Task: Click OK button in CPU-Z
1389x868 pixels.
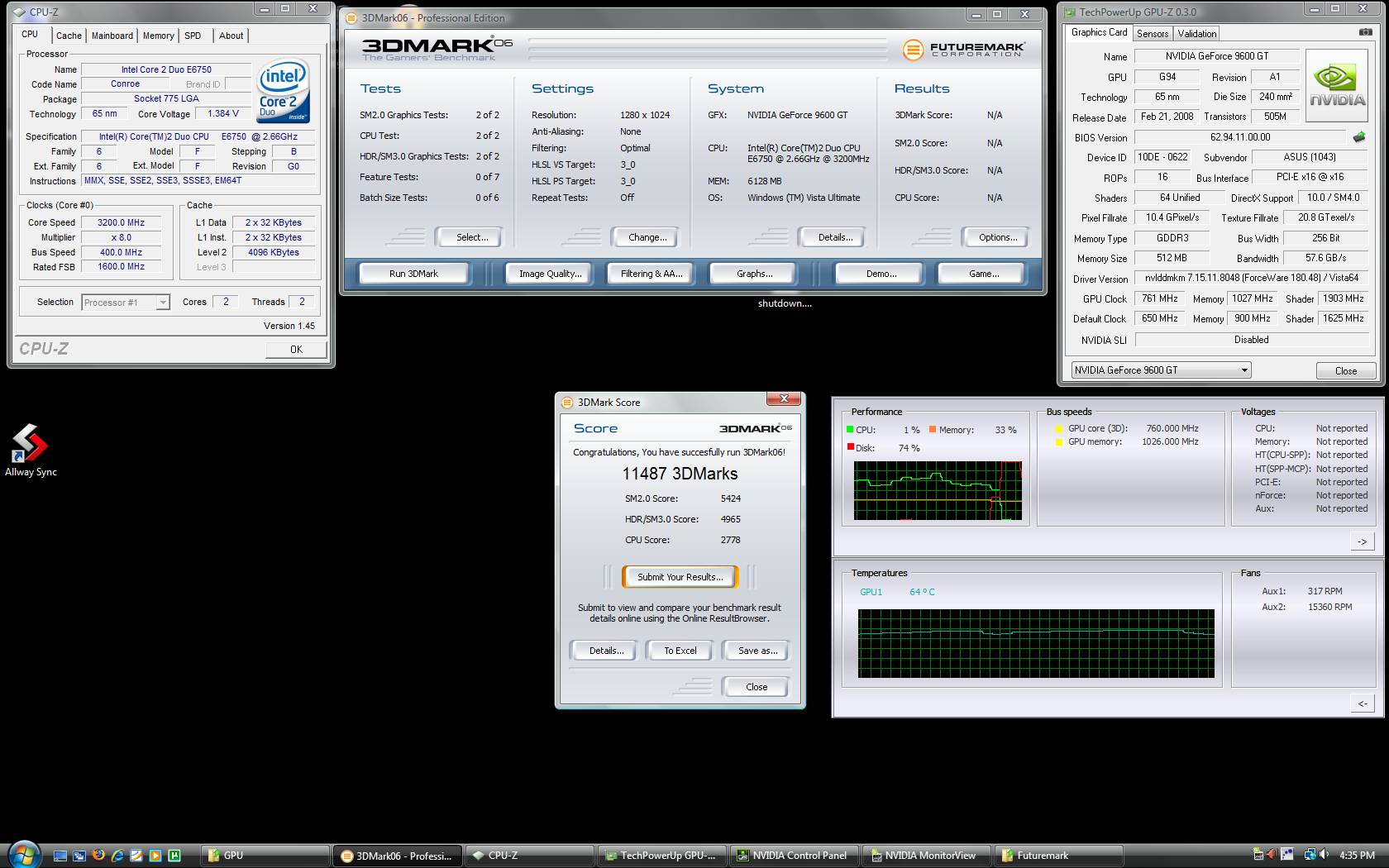Action: pyautogui.click(x=296, y=350)
